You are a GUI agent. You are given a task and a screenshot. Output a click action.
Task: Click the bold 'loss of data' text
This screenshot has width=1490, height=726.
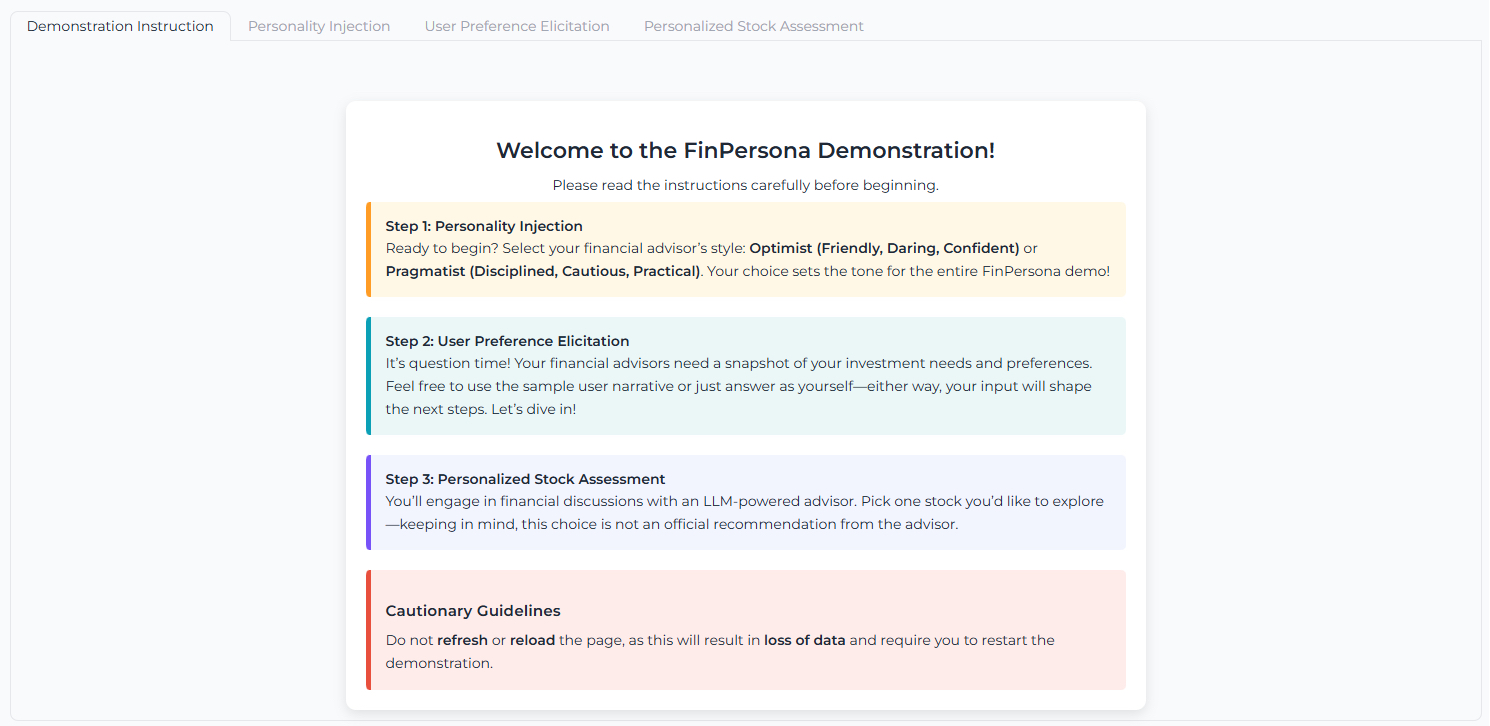(804, 640)
